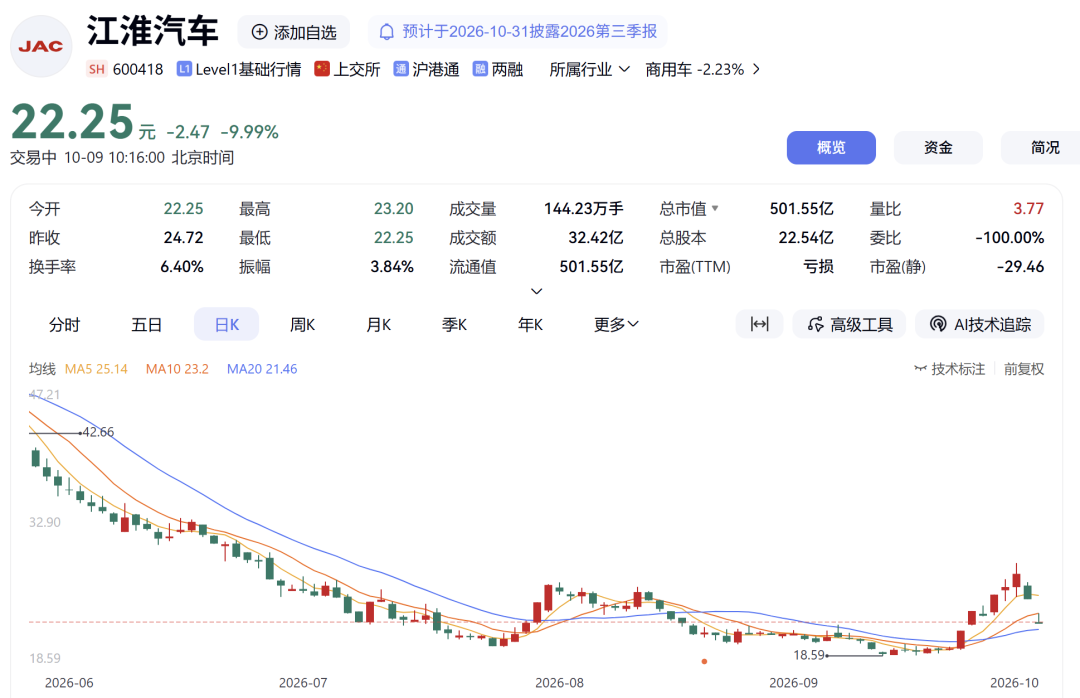
Task: Toggle 技术标注 technical annotations
Action: click(949, 369)
